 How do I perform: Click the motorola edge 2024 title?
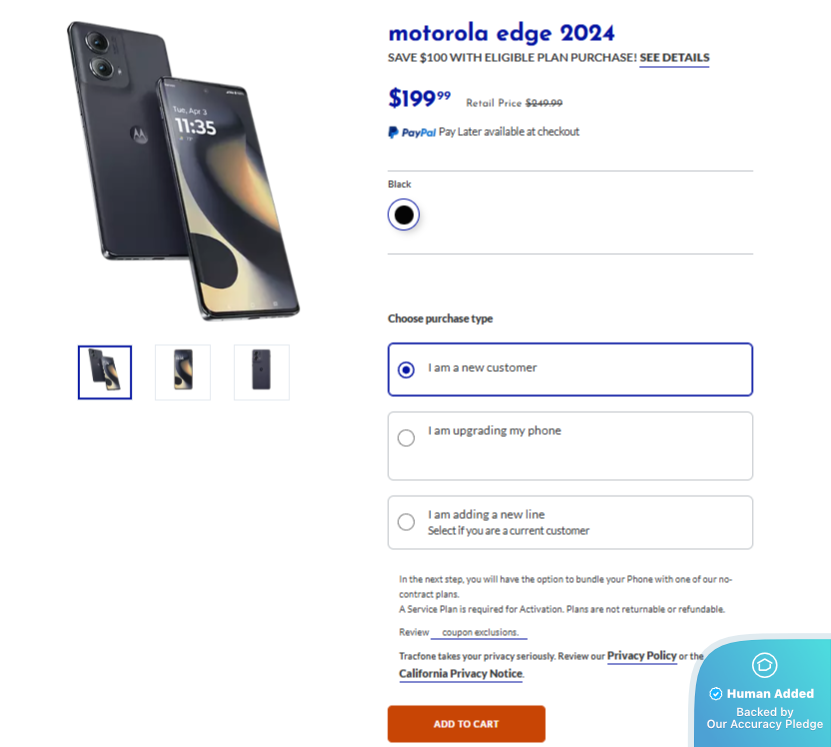coord(501,33)
